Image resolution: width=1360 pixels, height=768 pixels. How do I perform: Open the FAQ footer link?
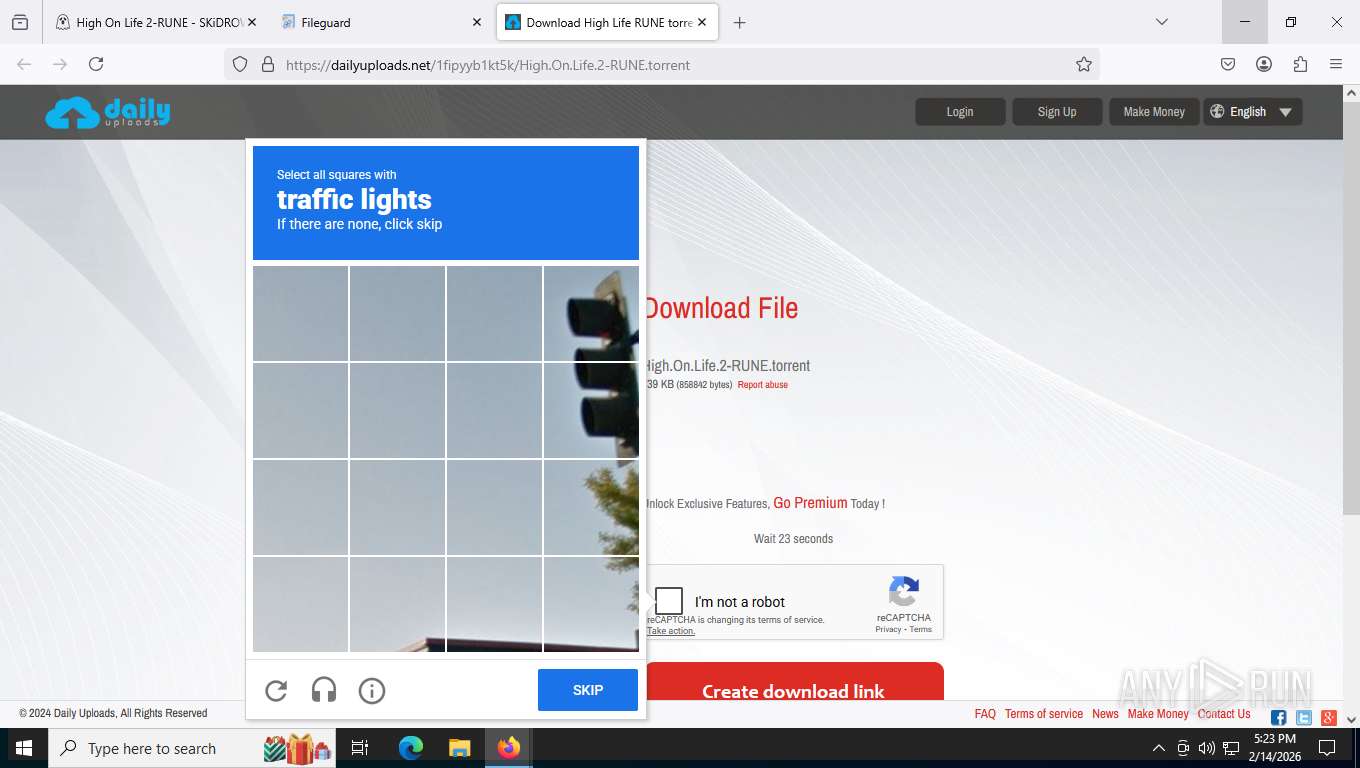[x=985, y=714]
